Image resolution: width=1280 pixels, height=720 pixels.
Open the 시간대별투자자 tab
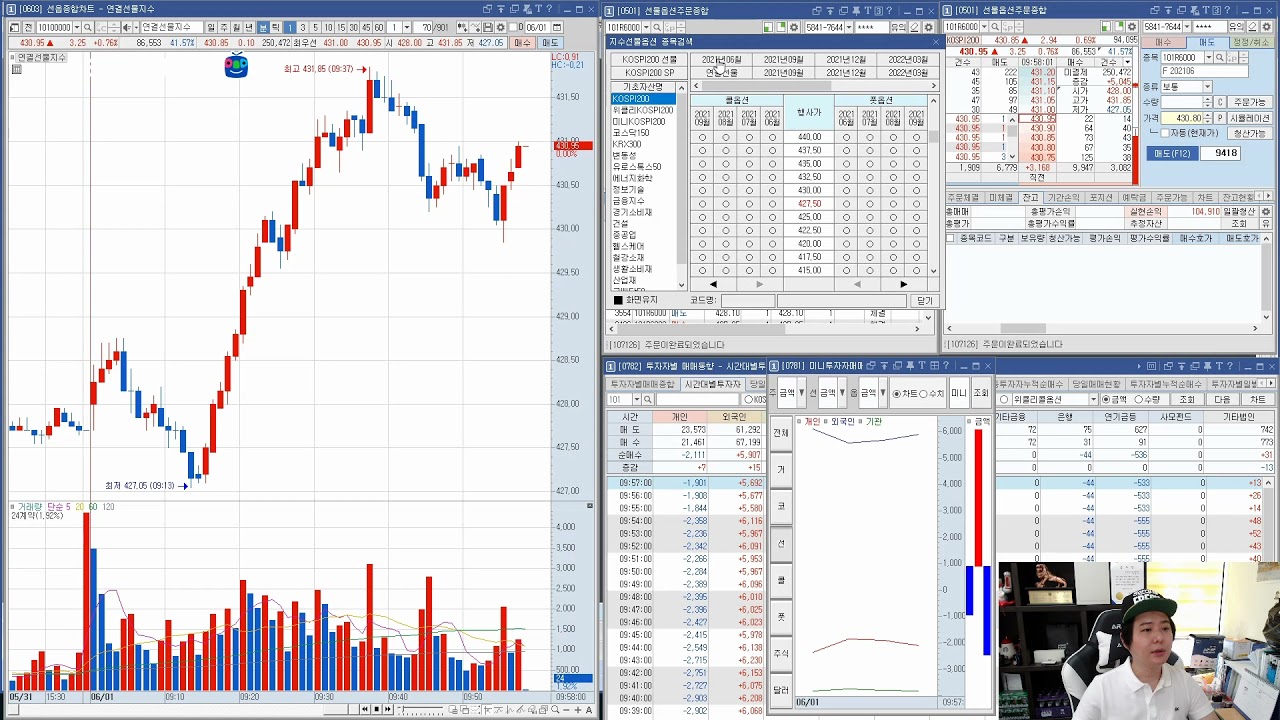pos(712,384)
